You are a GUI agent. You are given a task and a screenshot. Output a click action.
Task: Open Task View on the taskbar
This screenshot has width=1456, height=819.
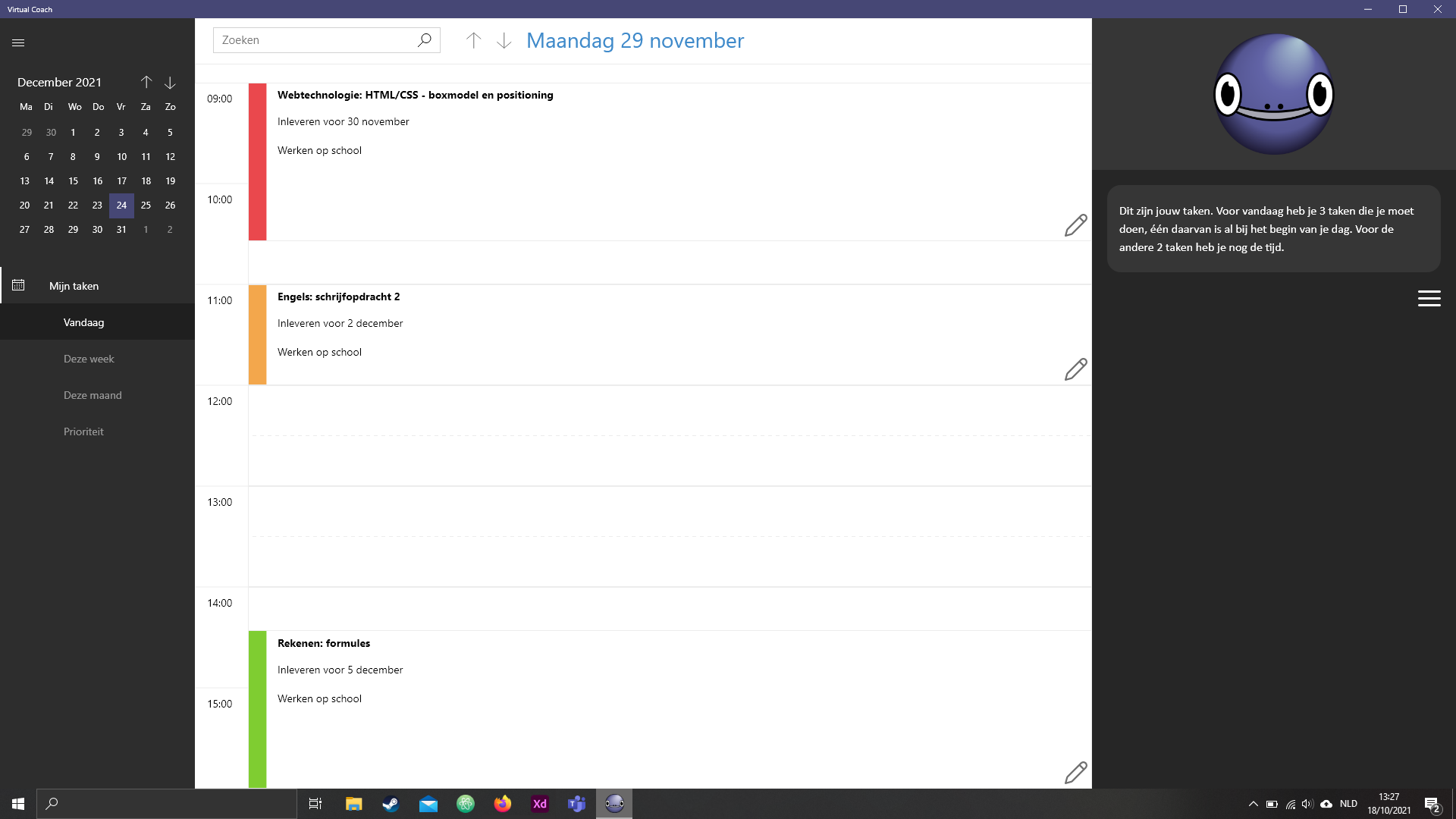click(x=315, y=804)
